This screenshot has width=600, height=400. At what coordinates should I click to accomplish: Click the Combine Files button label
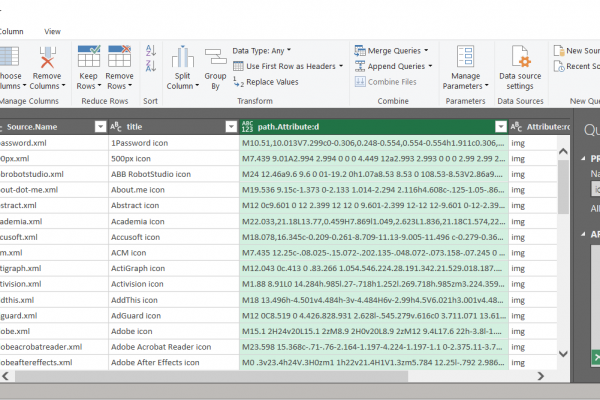[392, 82]
